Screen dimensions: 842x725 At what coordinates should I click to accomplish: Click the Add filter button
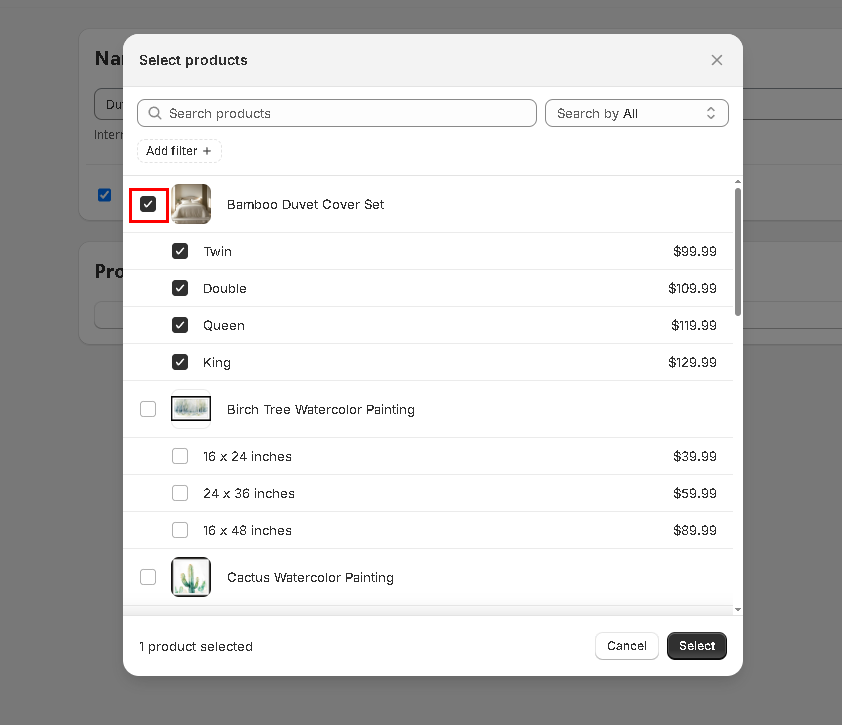tap(179, 151)
